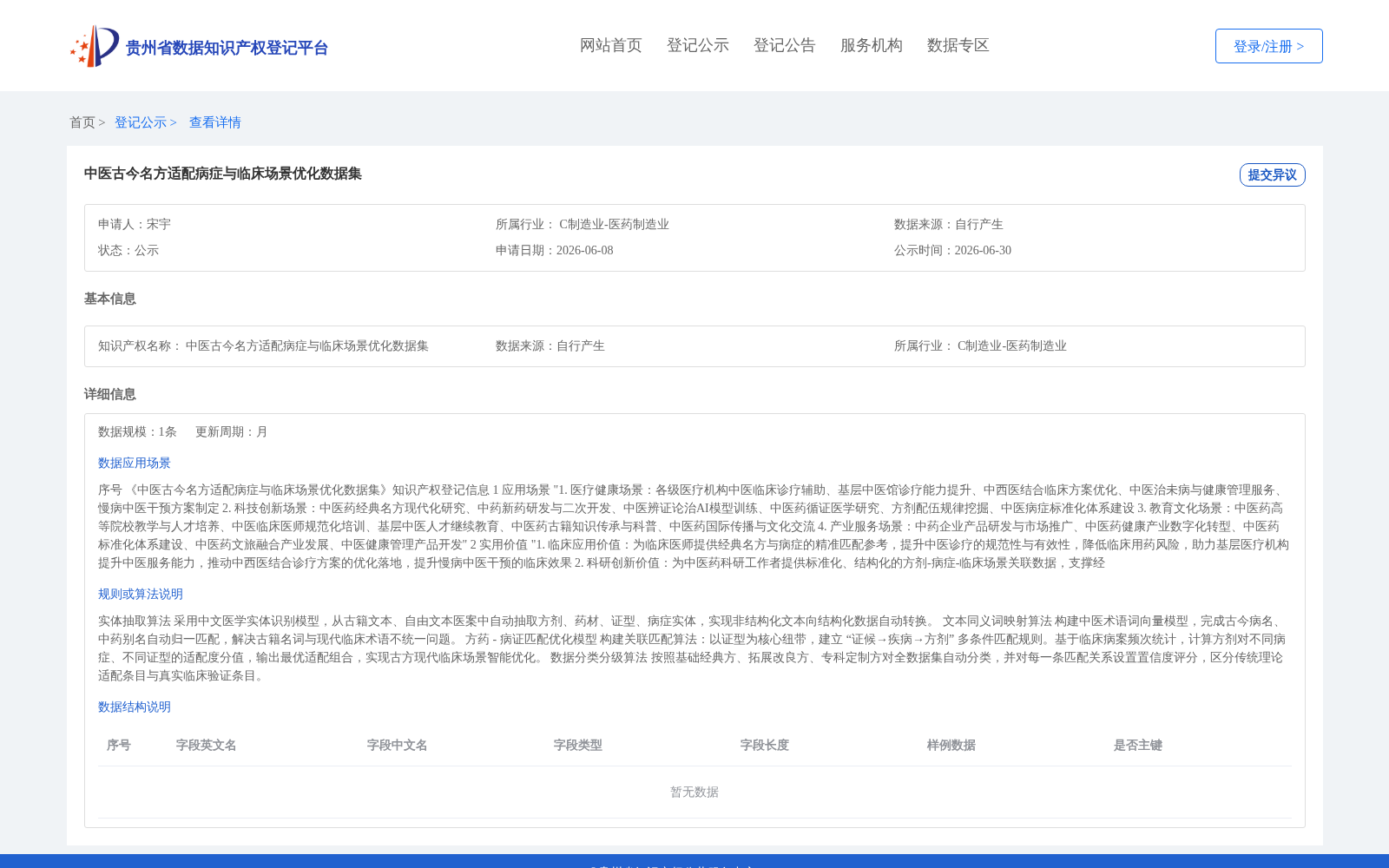Click the 贵州省数据知识产权登记平台 site title
The width and height of the screenshot is (1389, 868).
pyautogui.click(x=227, y=48)
